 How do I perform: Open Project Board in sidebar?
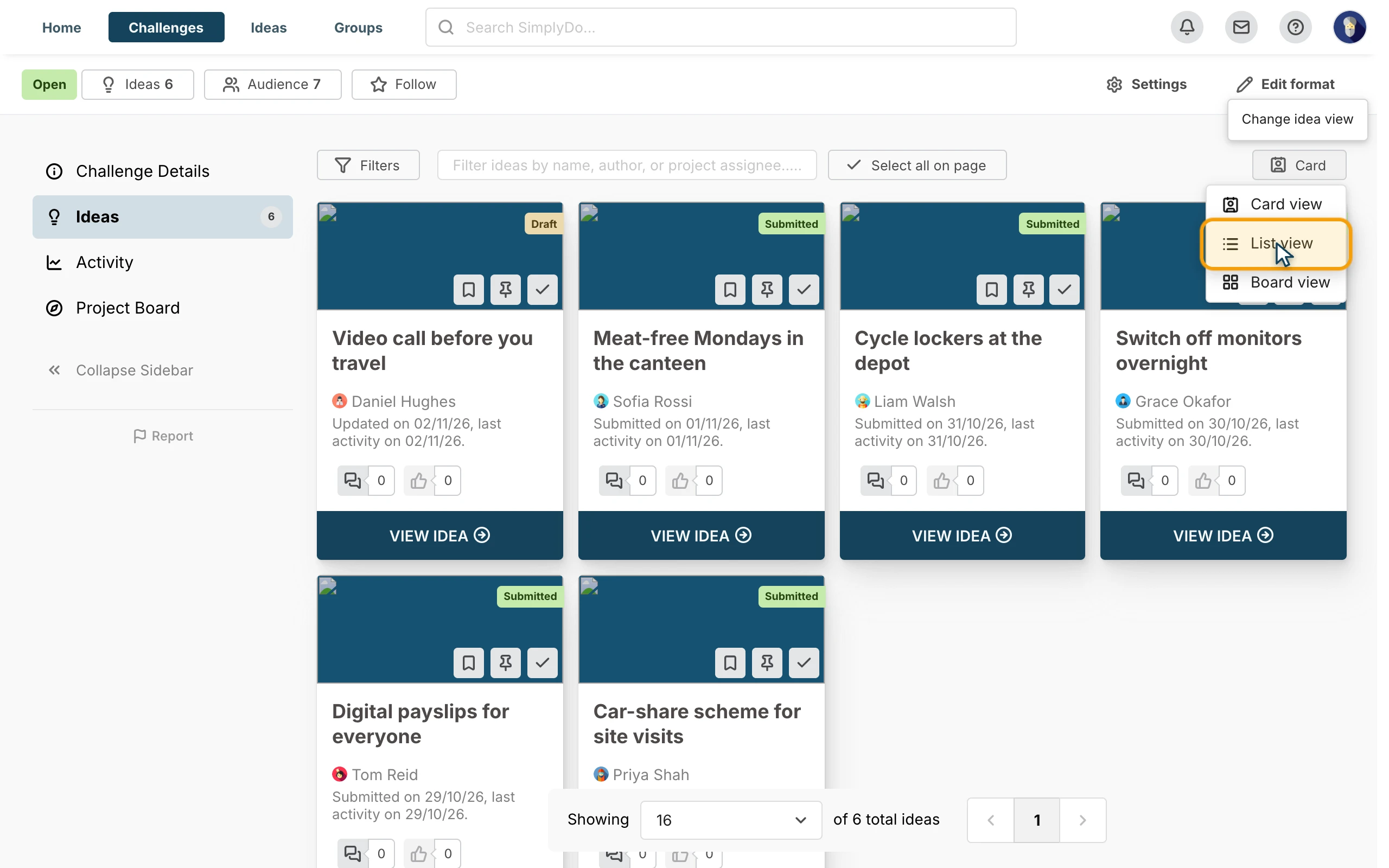(x=162, y=308)
